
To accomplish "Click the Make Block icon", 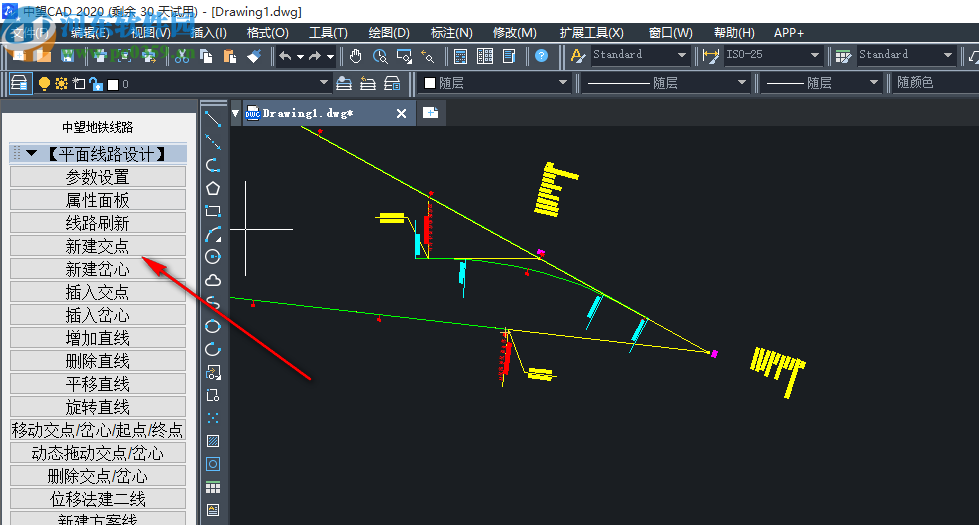I will 213,395.
